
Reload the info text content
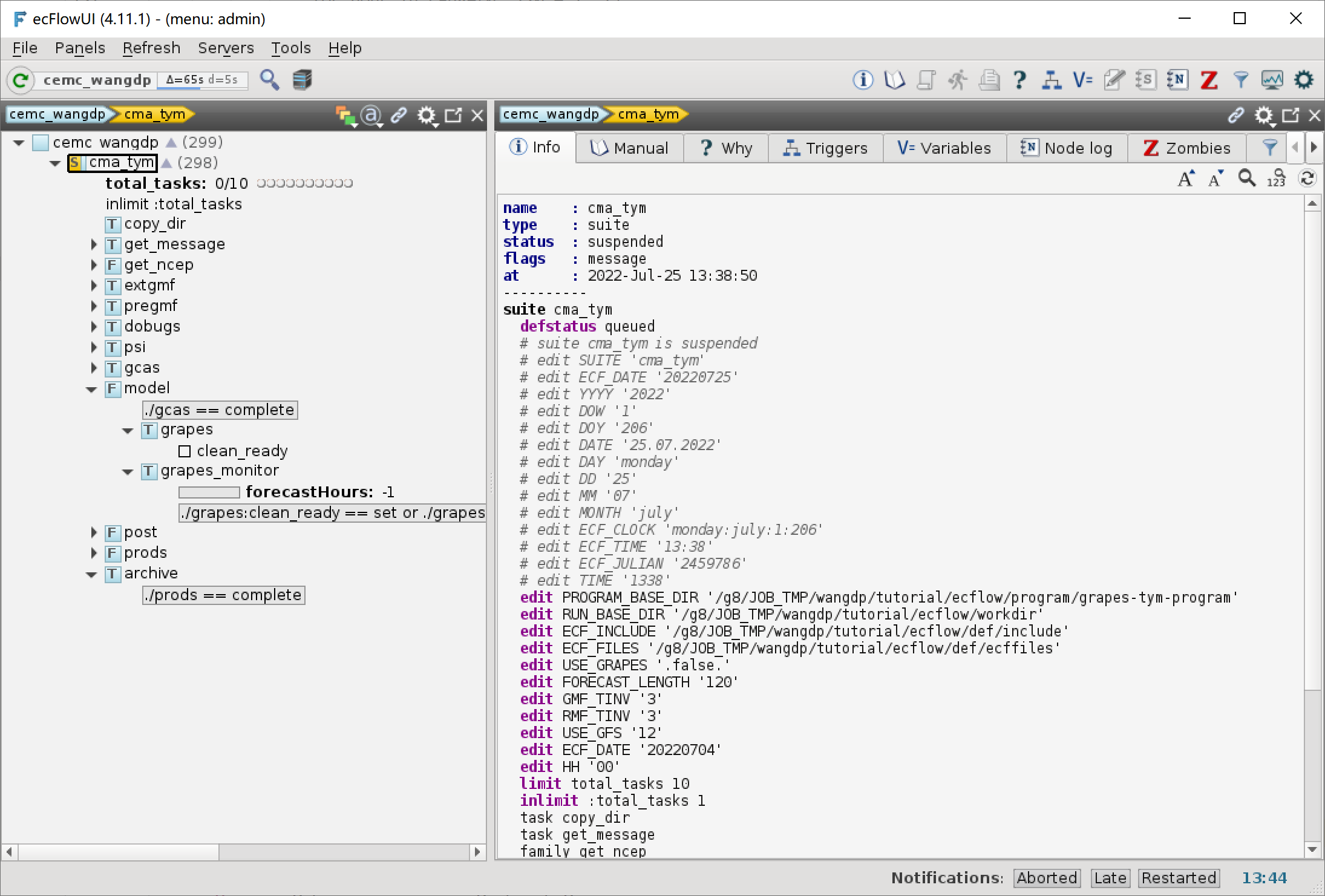coord(1307,178)
